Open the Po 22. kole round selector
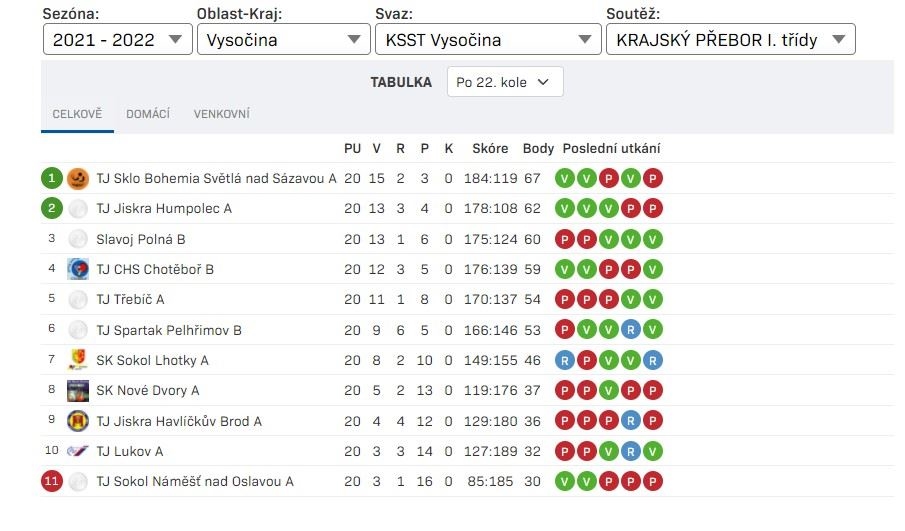 point(504,82)
